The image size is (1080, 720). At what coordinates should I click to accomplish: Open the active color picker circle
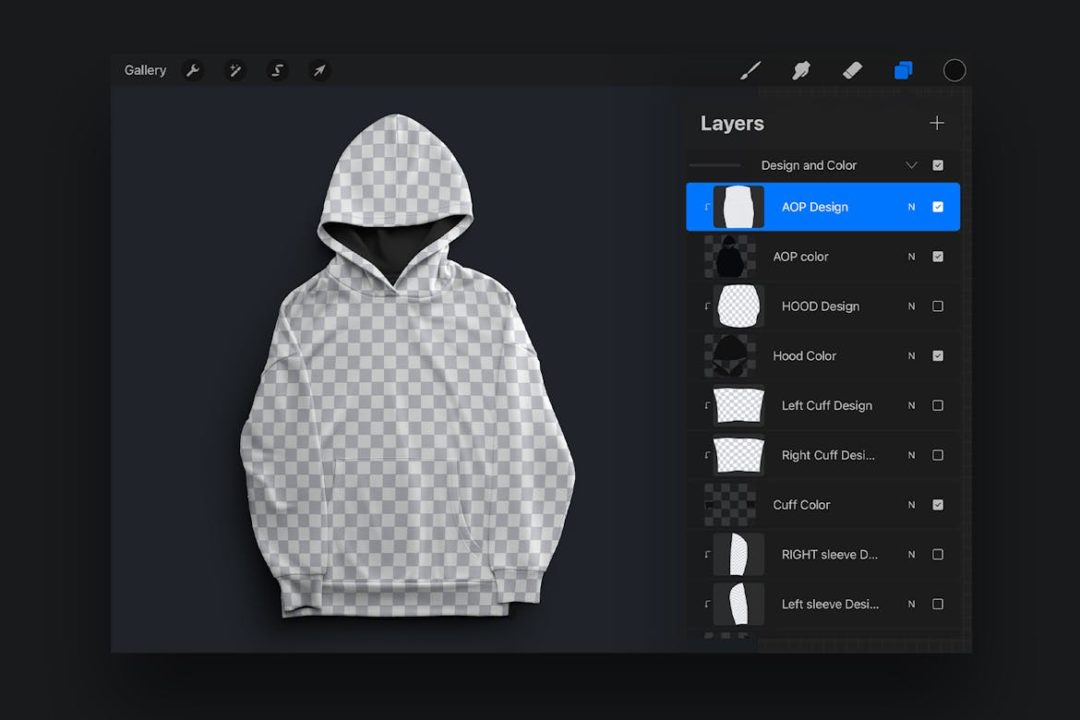955,70
